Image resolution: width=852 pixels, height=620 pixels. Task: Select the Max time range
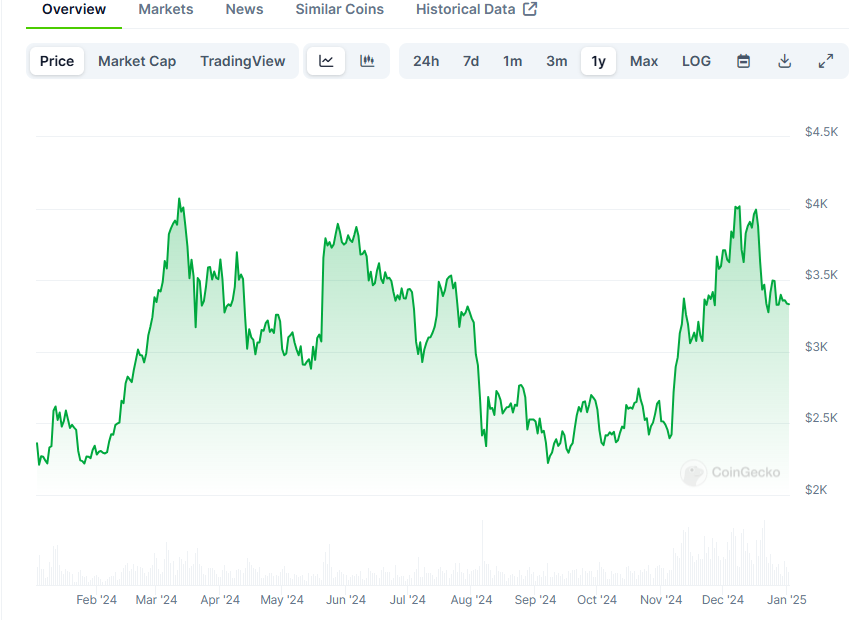644,61
